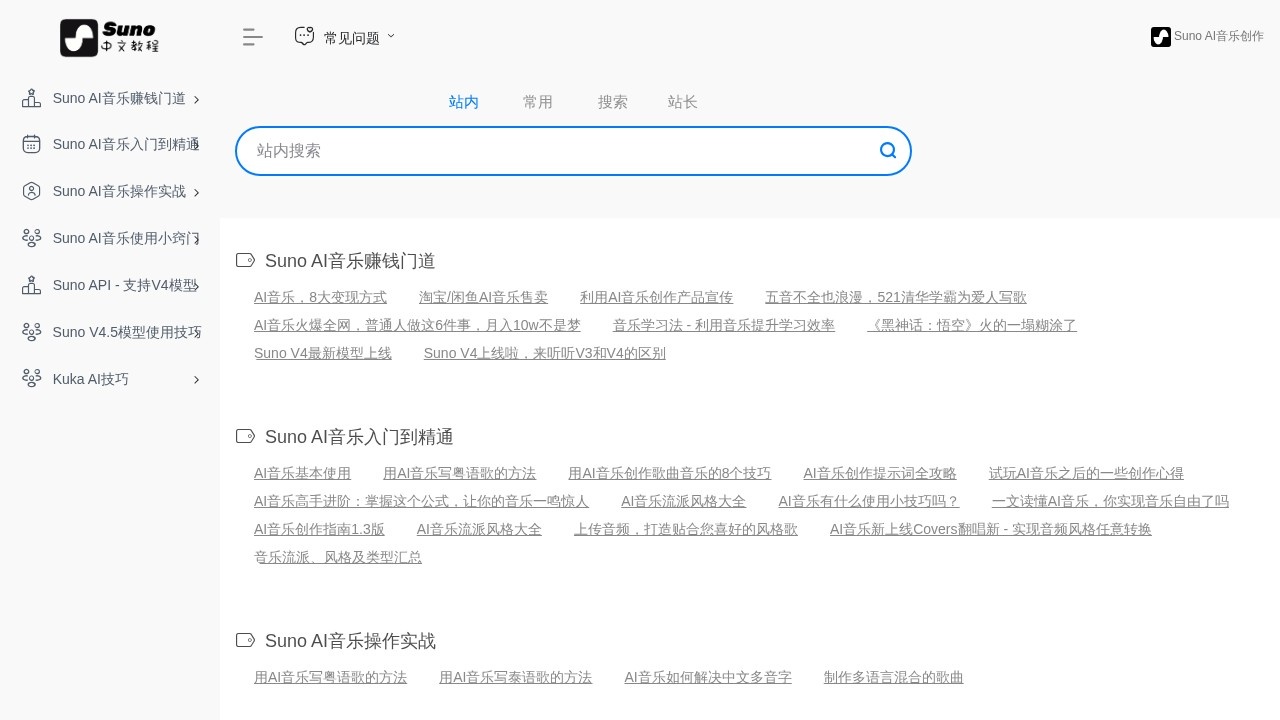Open the link AI音乐基本使用
Screen dimensions: 1280x720
(302, 473)
